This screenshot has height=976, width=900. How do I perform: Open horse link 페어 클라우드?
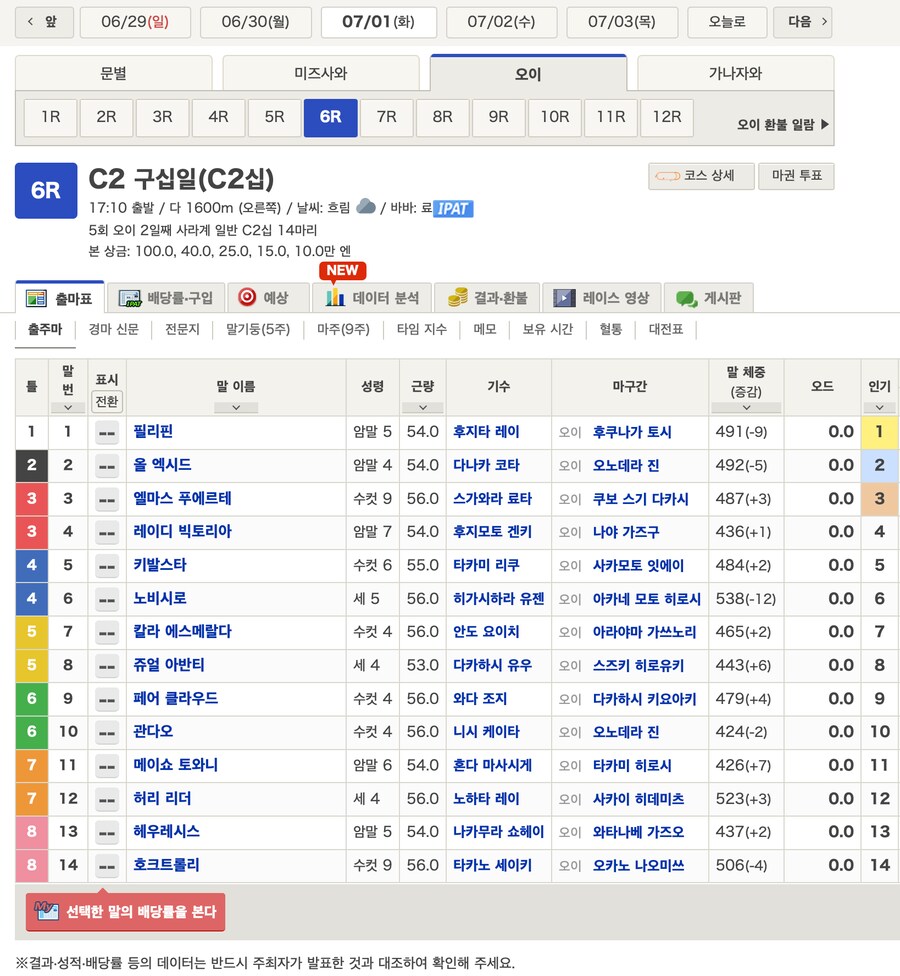[176, 699]
